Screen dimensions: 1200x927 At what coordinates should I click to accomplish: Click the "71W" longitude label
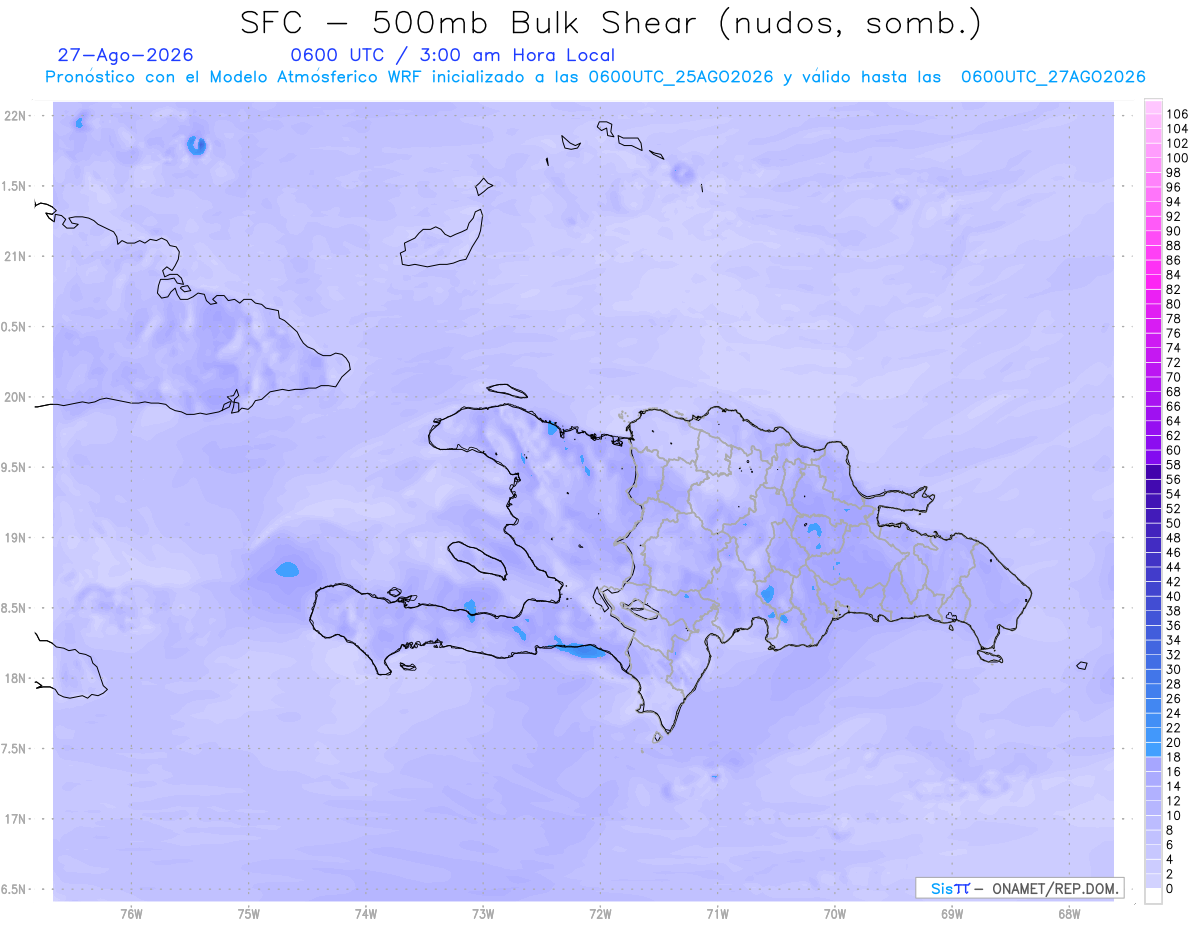(717, 913)
